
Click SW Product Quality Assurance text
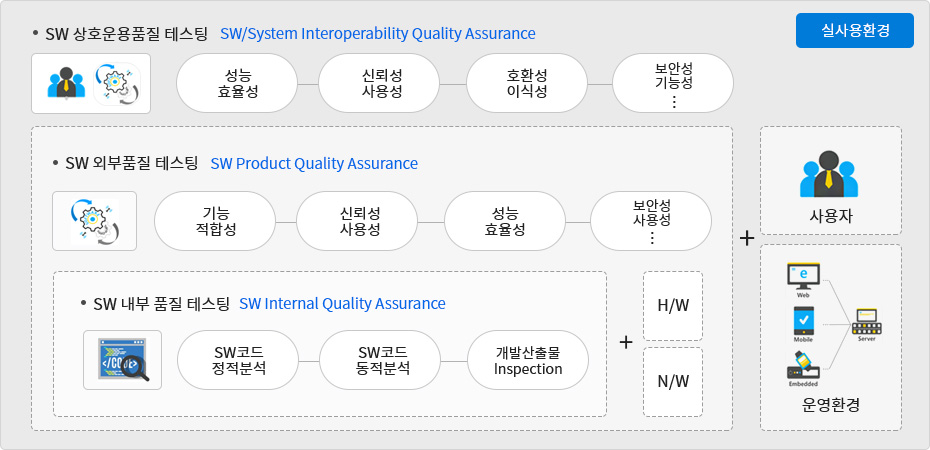(x=314, y=164)
